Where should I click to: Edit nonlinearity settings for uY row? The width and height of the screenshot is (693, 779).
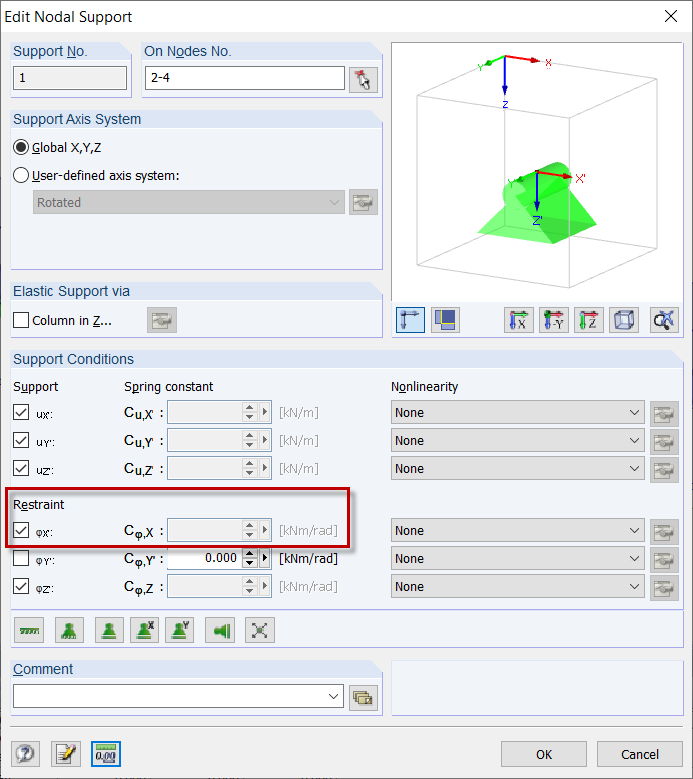click(x=664, y=441)
